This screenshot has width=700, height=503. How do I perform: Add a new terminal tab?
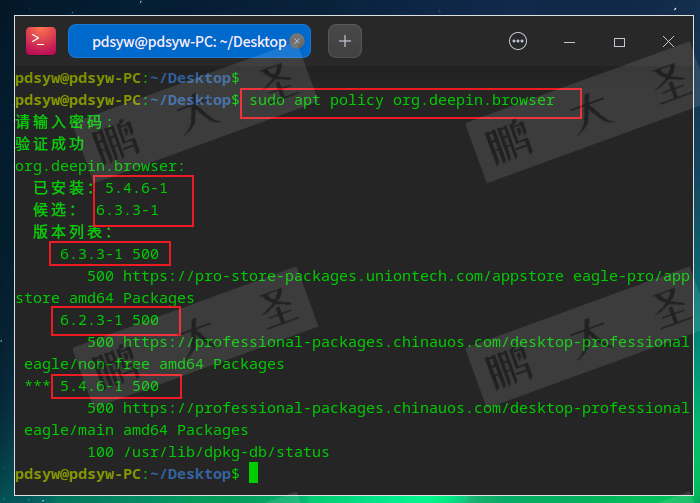tap(345, 41)
